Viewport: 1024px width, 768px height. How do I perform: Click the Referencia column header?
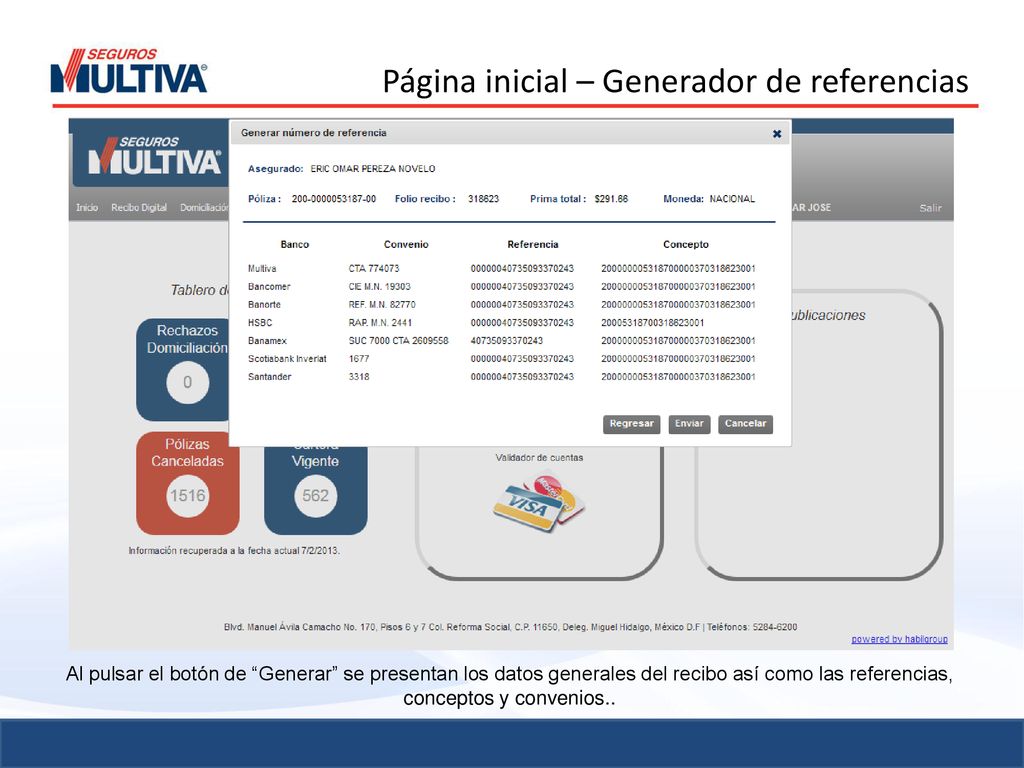click(x=533, y=244)
